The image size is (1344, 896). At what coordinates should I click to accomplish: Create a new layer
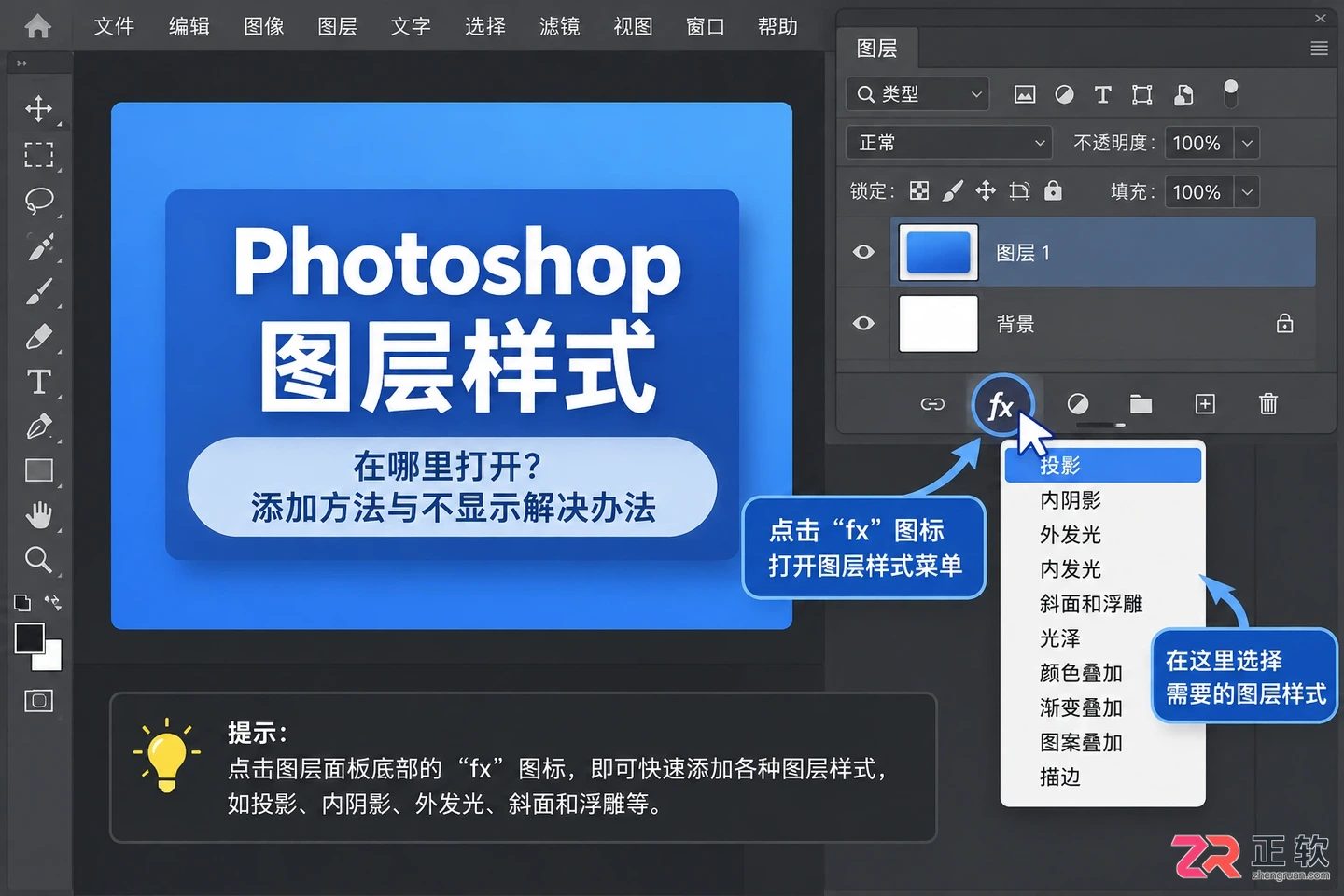coord(1205,404)
